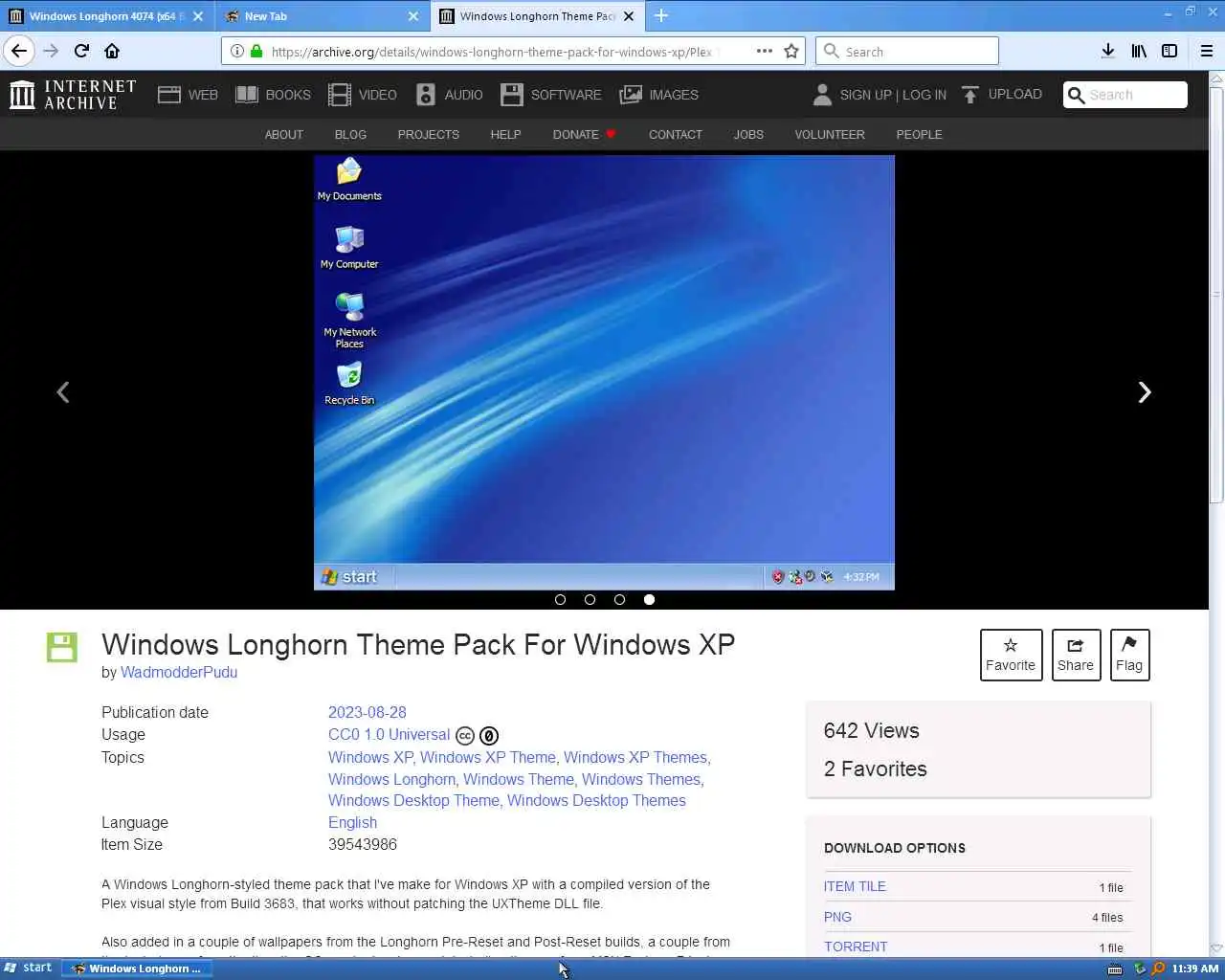Click the English language link
Viewport: 1225px width, 980px height.
(352, 822)
